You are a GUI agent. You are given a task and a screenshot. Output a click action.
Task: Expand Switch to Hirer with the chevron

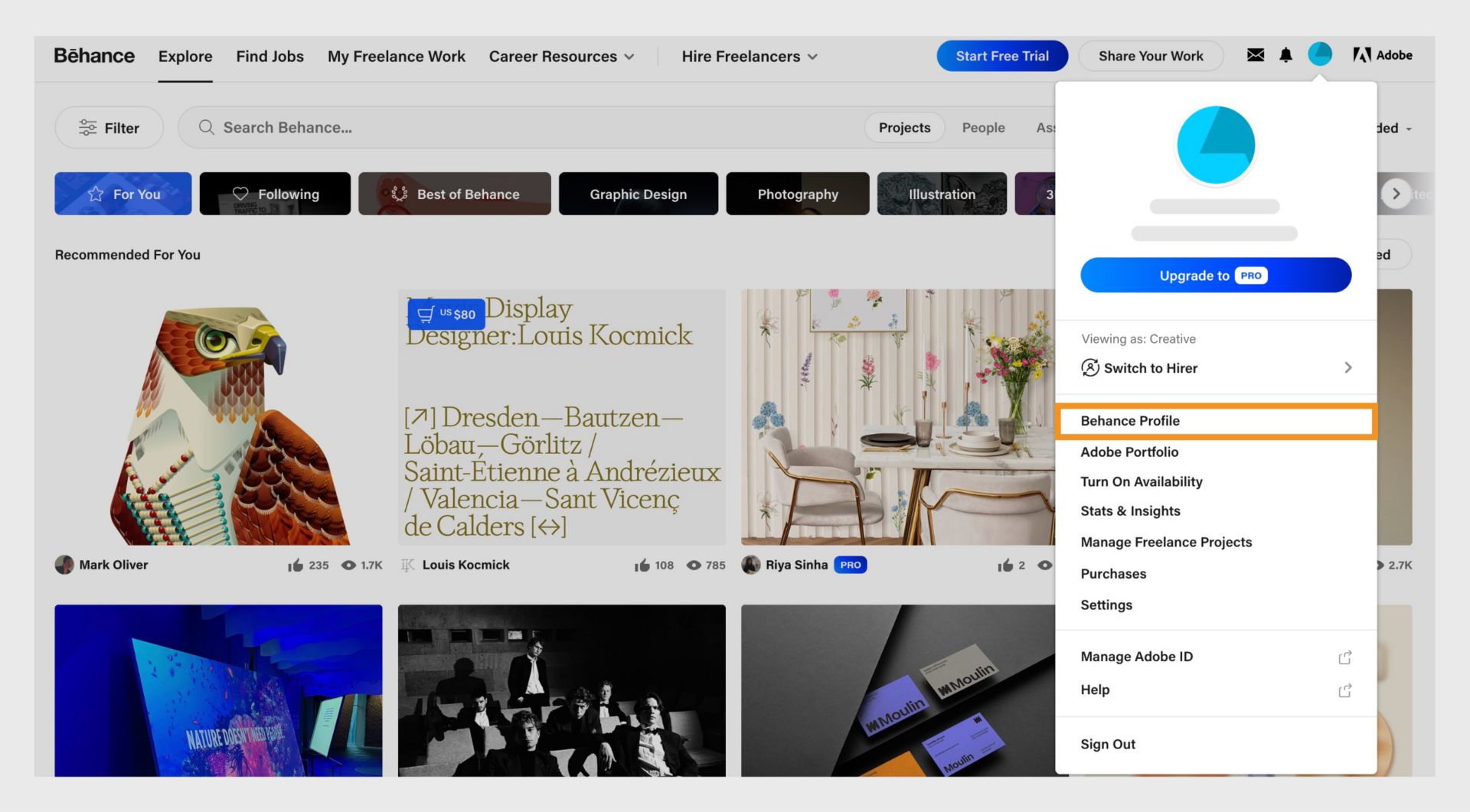click(x=1347, y=368)
